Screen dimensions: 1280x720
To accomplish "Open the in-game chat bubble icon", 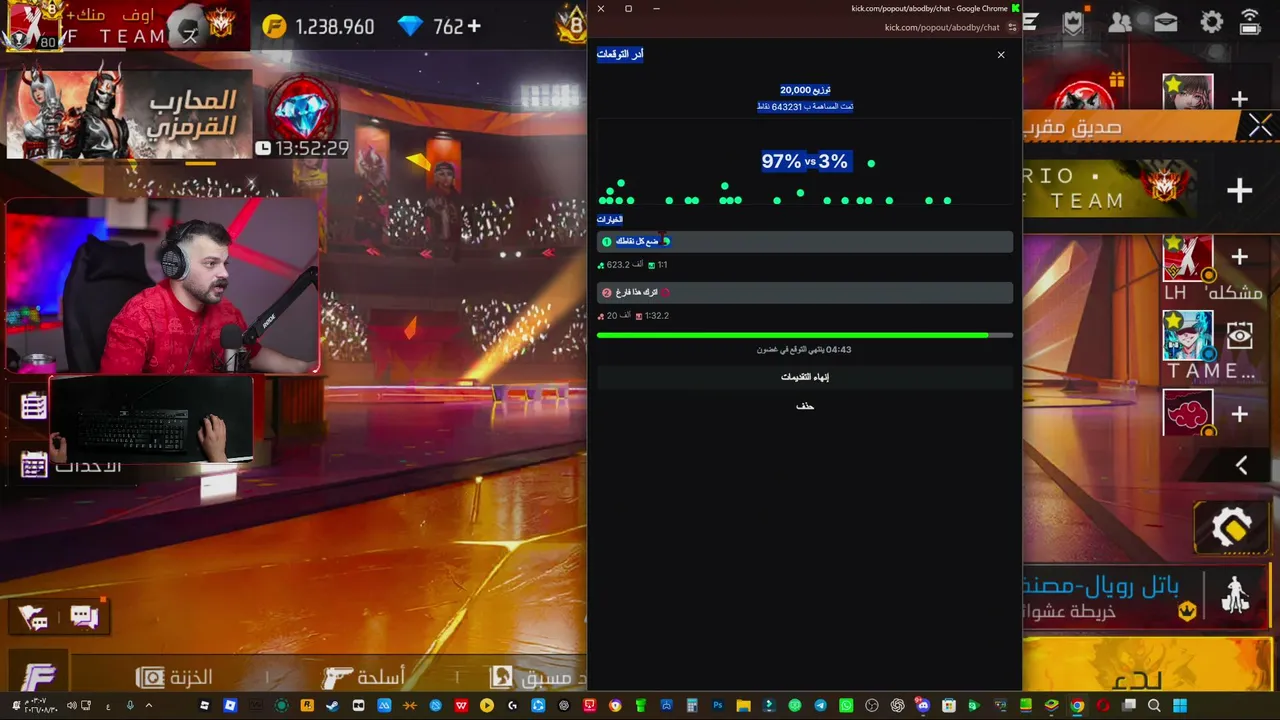I will 85,617.
